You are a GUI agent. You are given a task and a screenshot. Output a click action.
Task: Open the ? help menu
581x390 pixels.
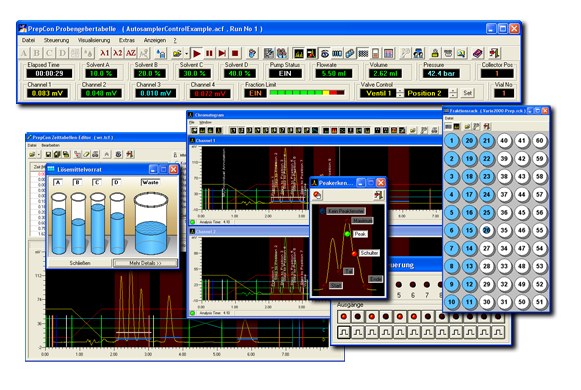(x=175, y=40)
